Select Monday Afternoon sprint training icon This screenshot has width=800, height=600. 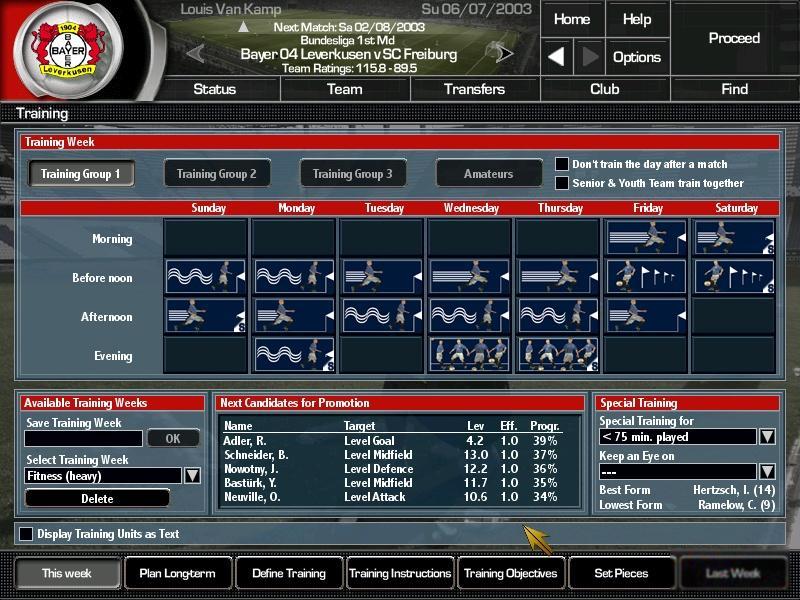[294, 316]
